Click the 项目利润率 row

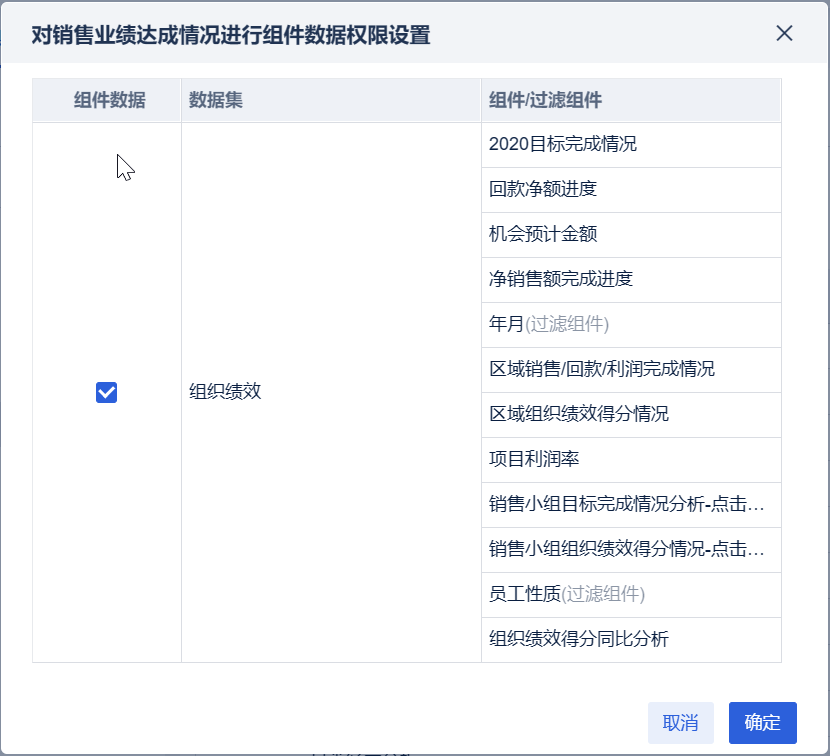click(631, 460)
